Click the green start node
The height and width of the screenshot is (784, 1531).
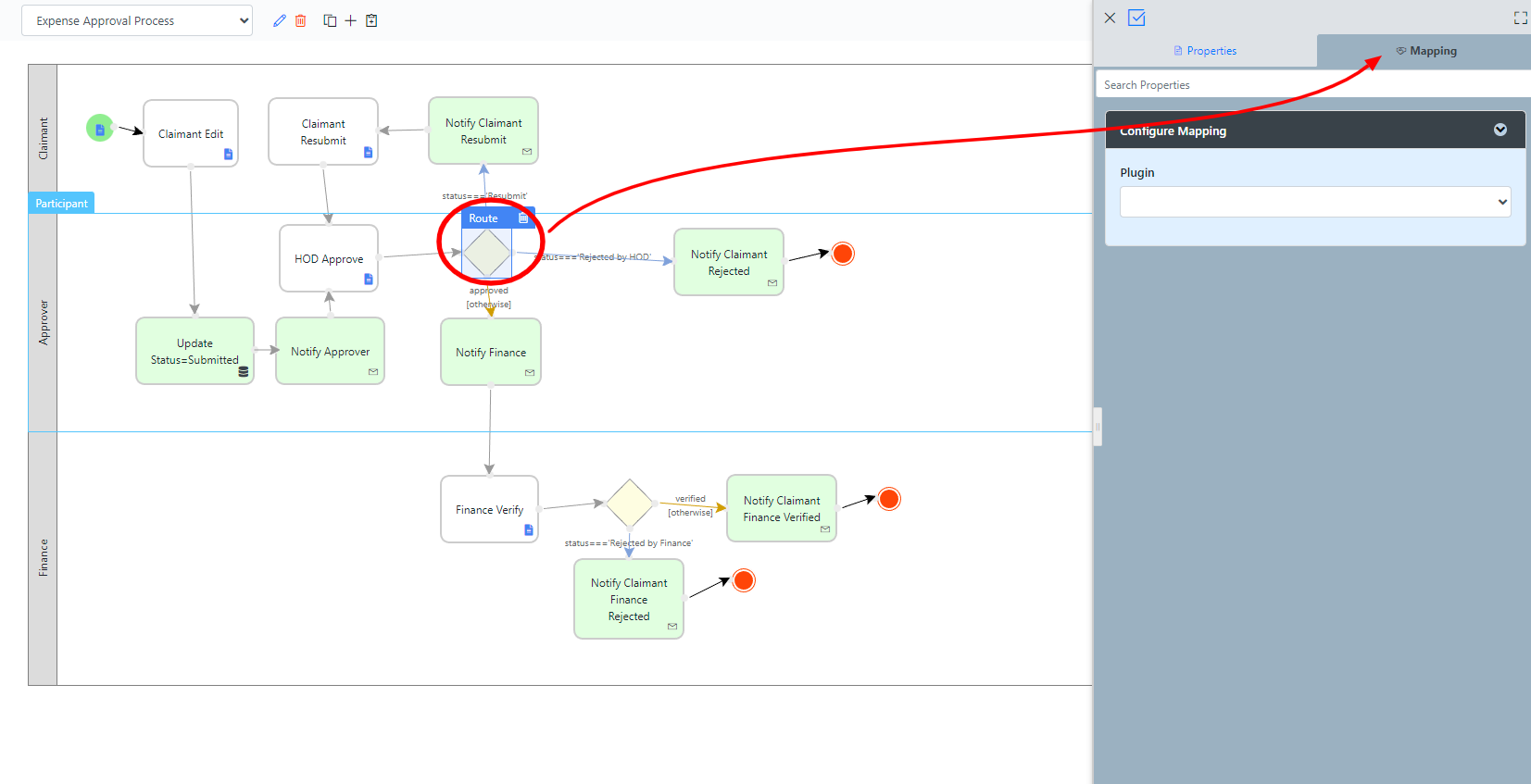click(x=100, y=129)
